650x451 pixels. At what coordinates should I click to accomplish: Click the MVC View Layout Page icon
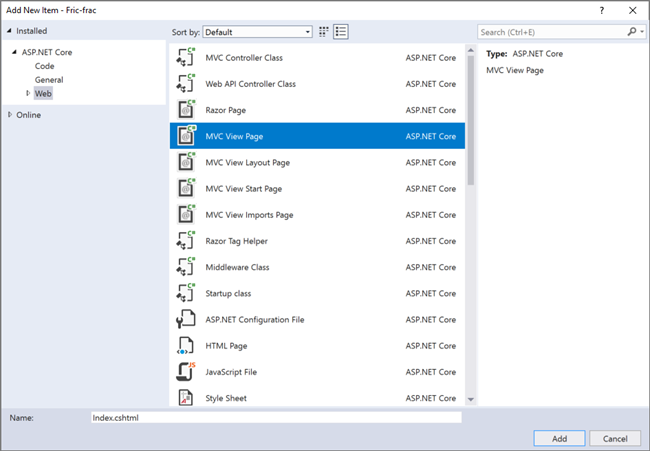pos(186,162)
